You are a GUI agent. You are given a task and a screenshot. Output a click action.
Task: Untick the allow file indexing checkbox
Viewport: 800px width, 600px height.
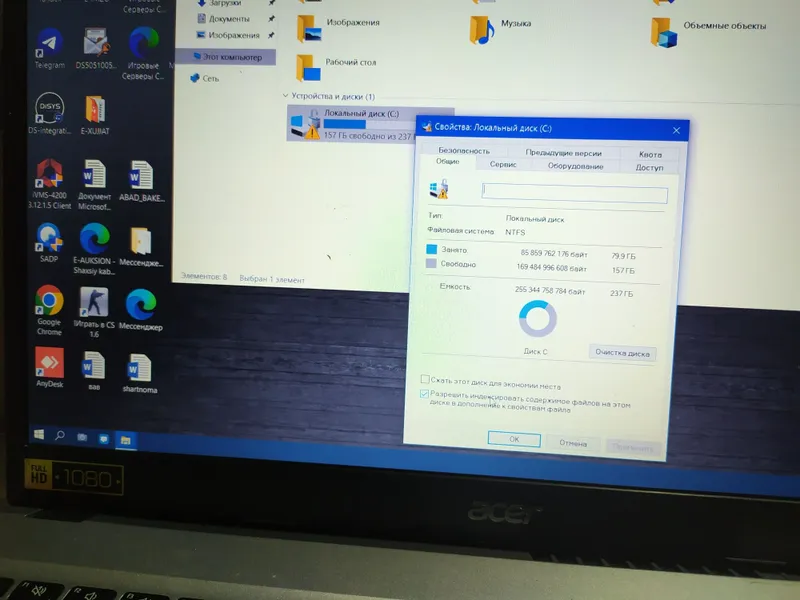[424, 393]
